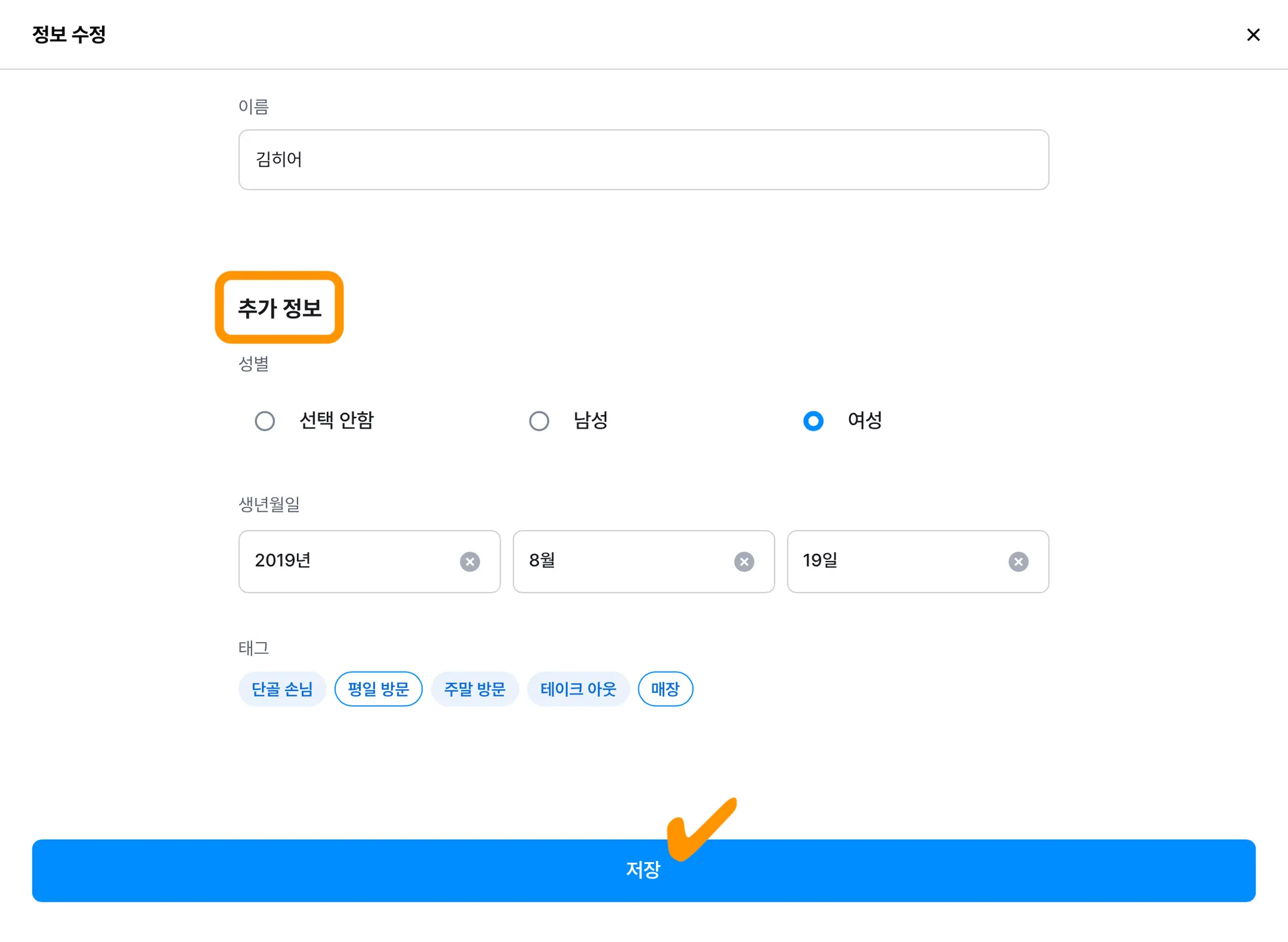This screenshot has width=1288, height=942.
Task: Clear the 8월 birth month field
Action: click(744, 562)
